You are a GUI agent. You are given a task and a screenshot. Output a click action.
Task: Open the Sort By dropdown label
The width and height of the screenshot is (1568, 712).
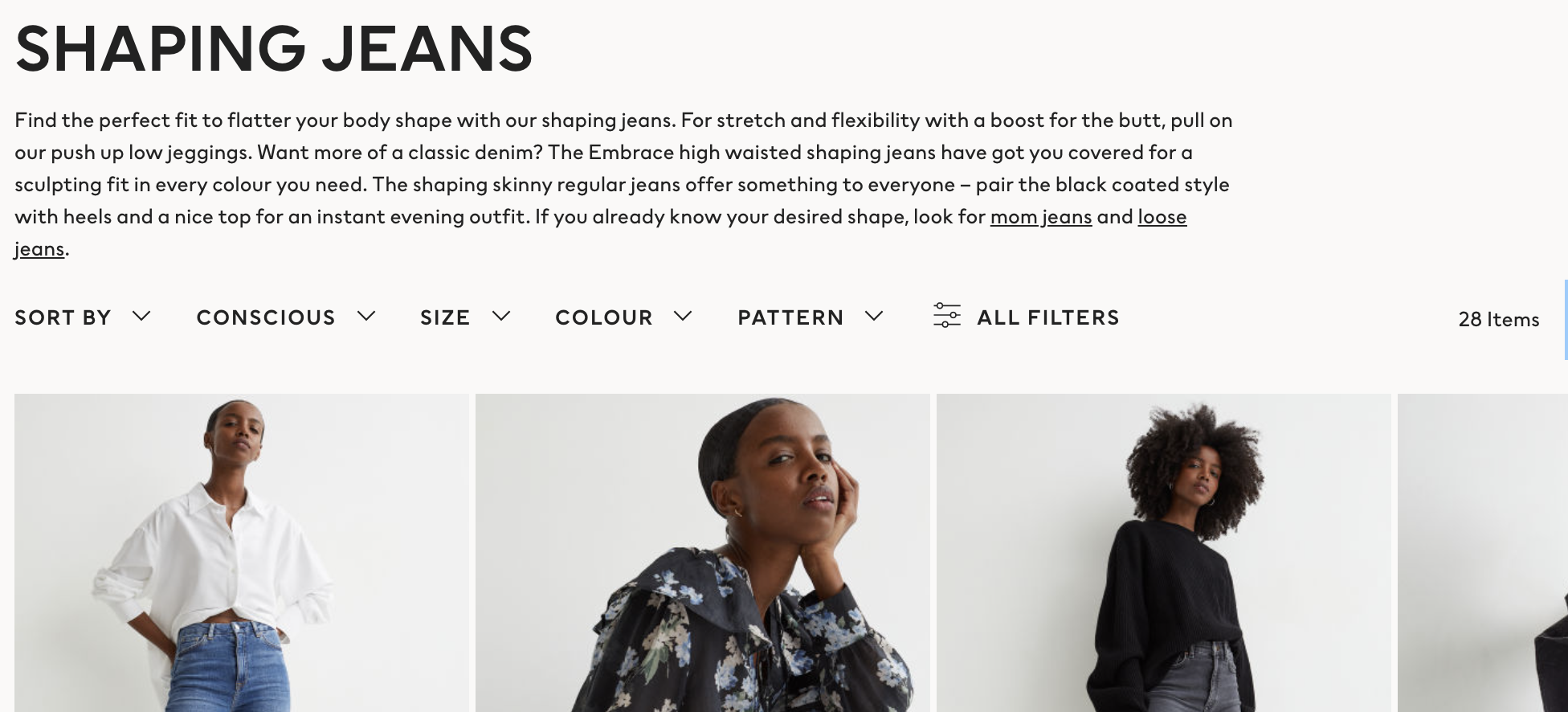pos(63,317)
